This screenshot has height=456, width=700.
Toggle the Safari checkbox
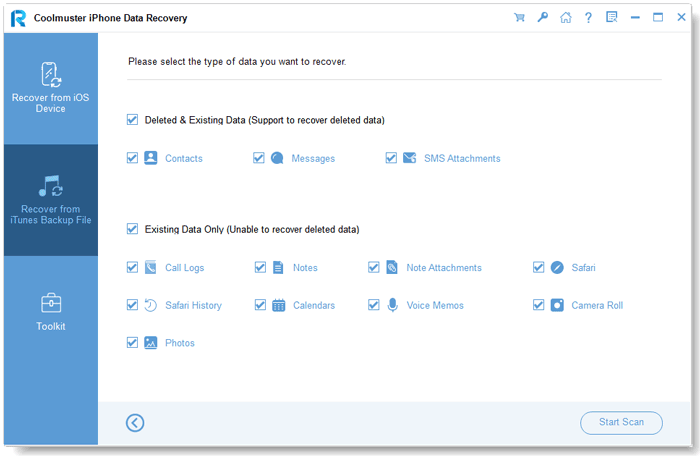click(x=538, y=268)
